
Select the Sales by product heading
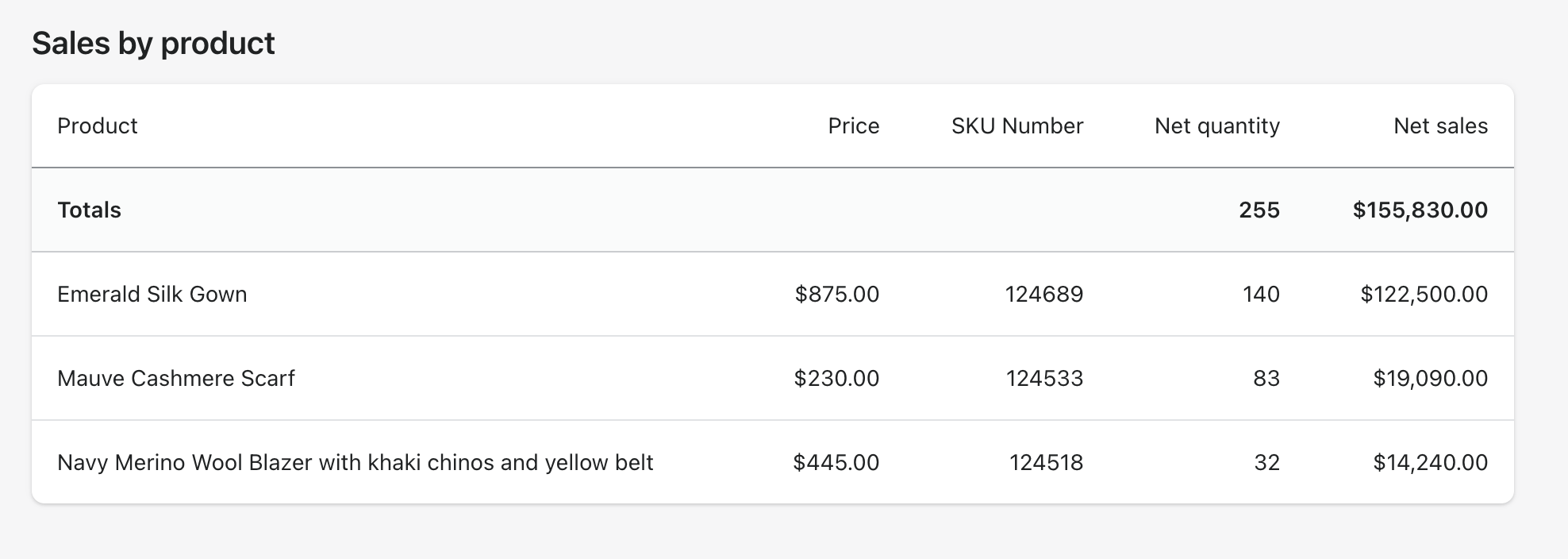tap(153, 44)
